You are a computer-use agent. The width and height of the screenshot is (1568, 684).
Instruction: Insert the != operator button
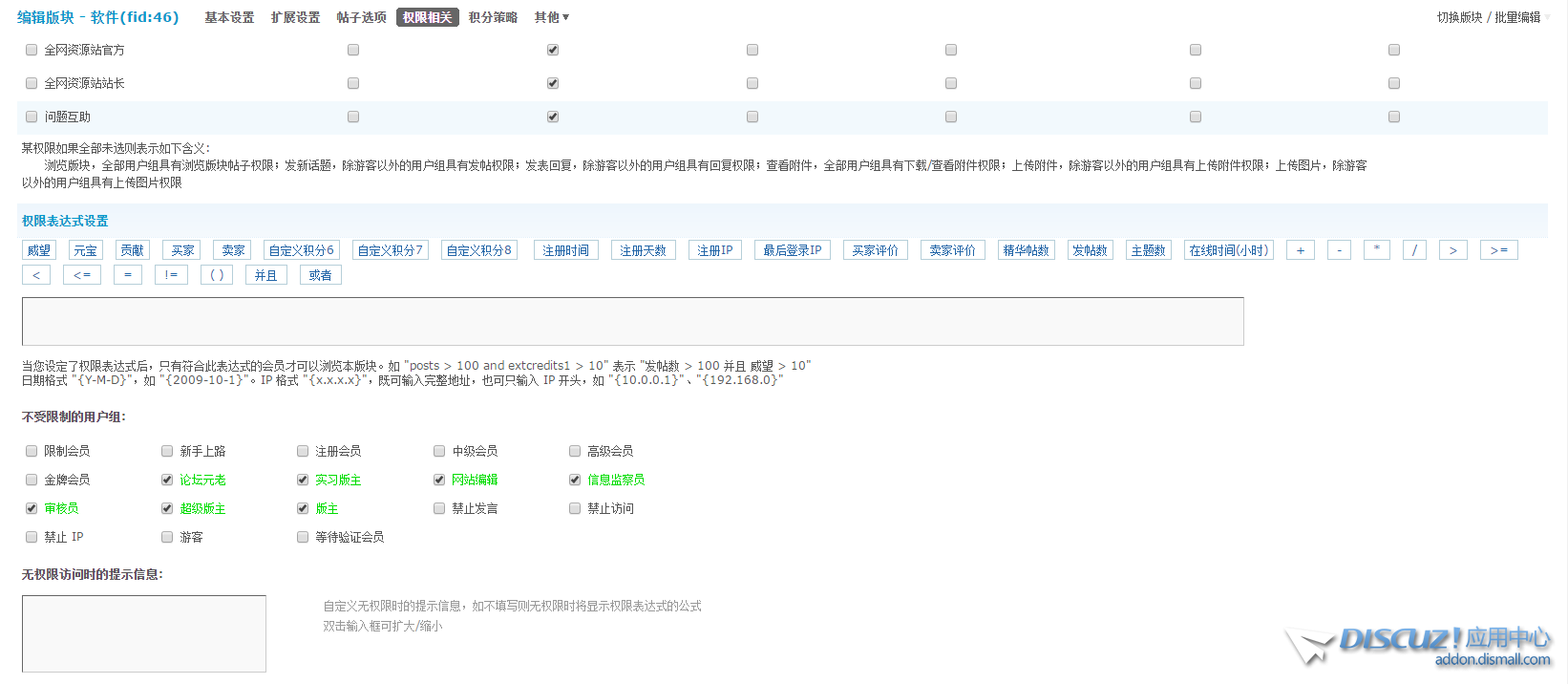pos(171,275)
